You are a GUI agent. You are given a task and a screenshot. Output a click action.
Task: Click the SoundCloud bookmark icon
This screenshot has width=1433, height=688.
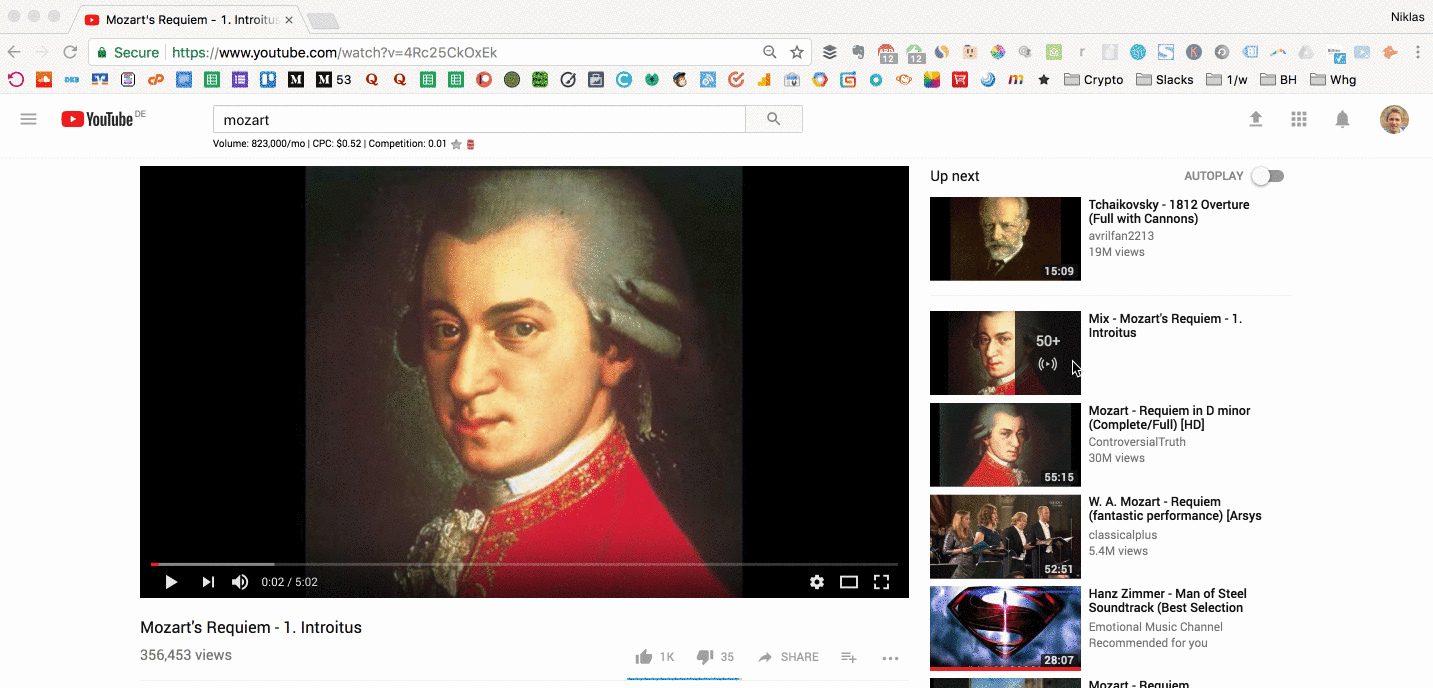pyautogui.click(x=44, y=79)
